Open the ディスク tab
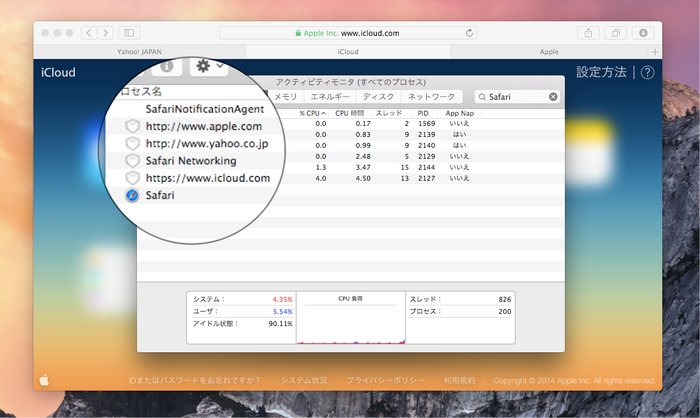Screen dimensions: 700x418 tap(378, 96)
